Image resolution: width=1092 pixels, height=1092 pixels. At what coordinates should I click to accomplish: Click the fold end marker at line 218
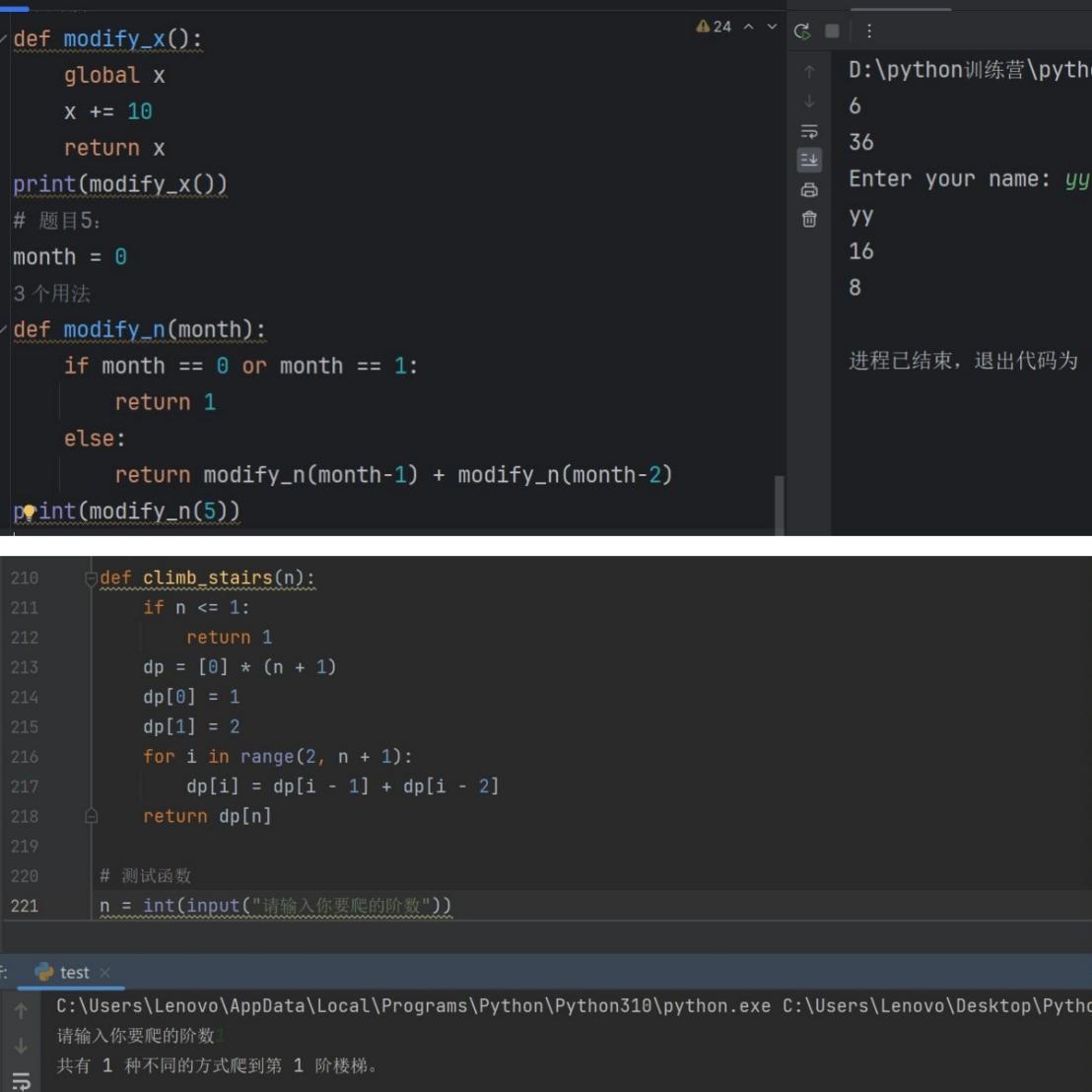(x=92, y=816)
